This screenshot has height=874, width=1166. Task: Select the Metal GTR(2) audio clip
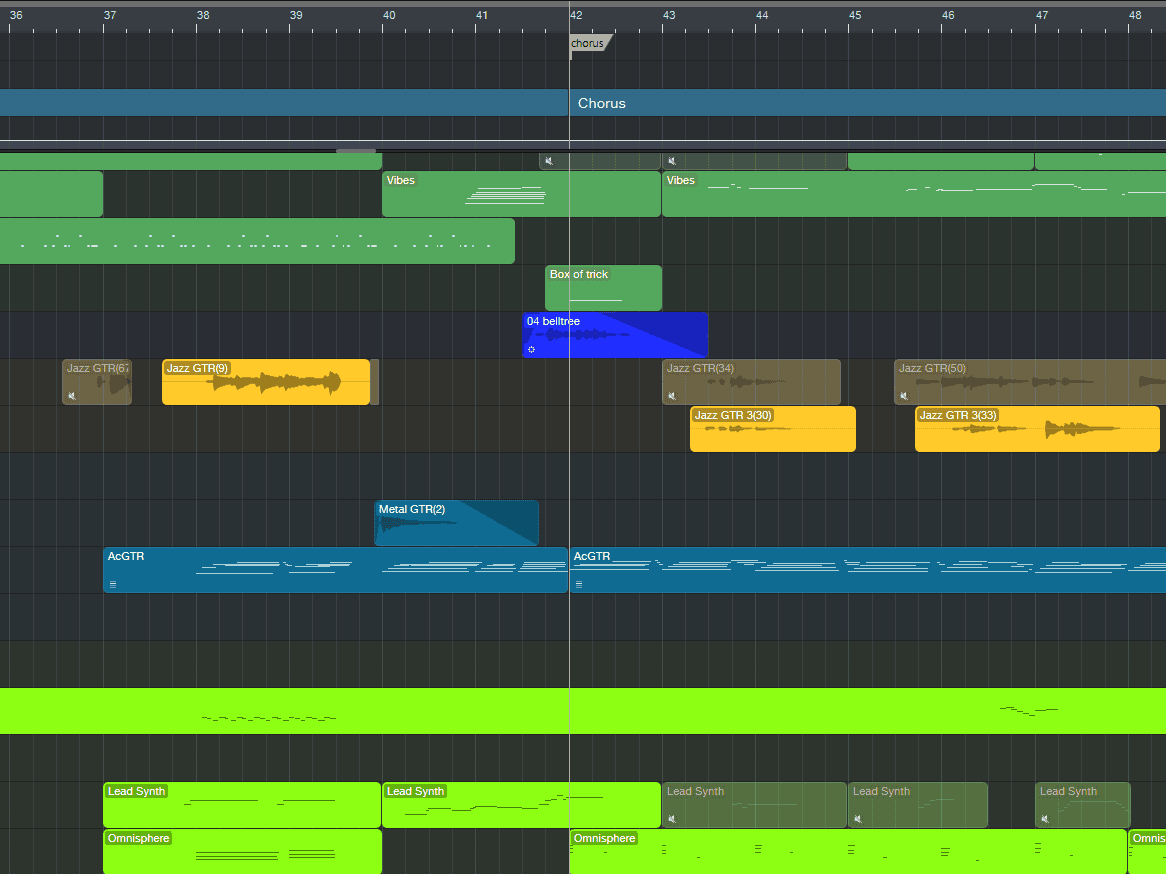(456, 524)
